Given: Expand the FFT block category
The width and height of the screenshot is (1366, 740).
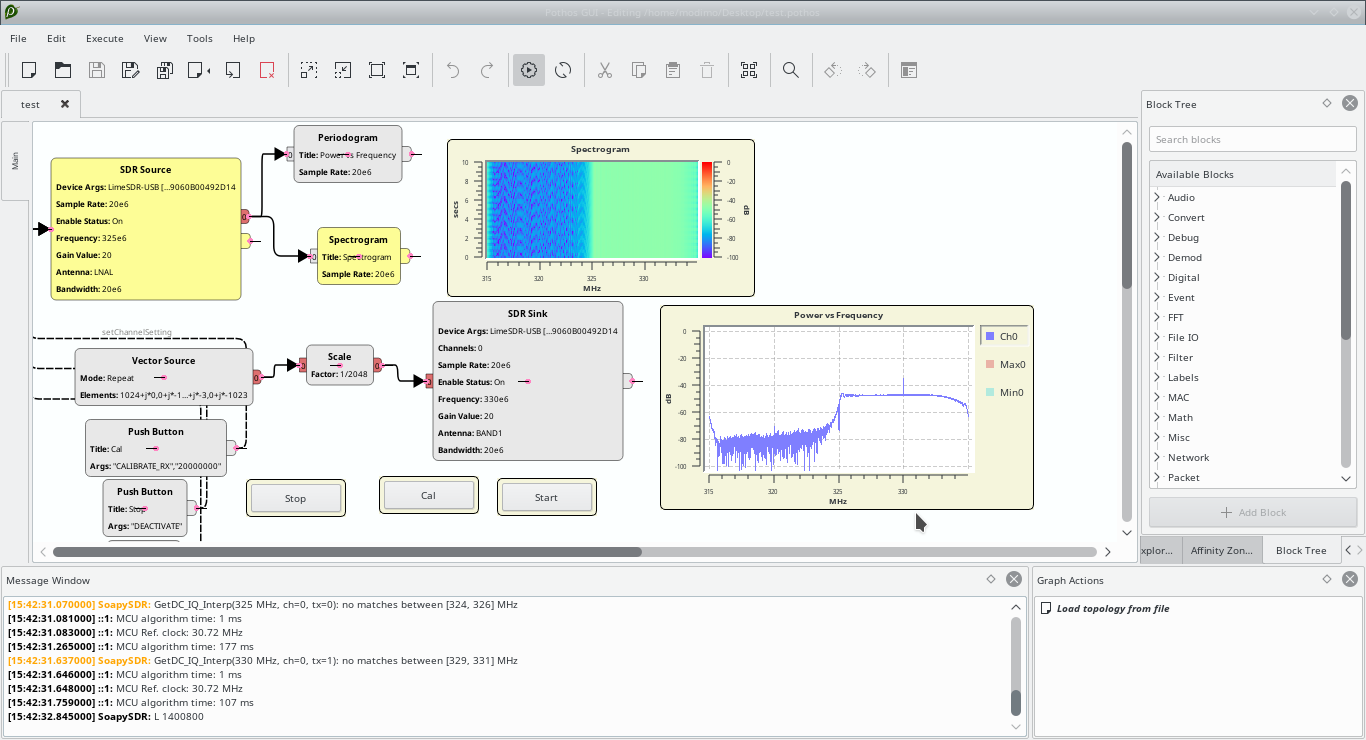Looking at the screenshot, I should pyautogui.click(x=1157, y=317).
